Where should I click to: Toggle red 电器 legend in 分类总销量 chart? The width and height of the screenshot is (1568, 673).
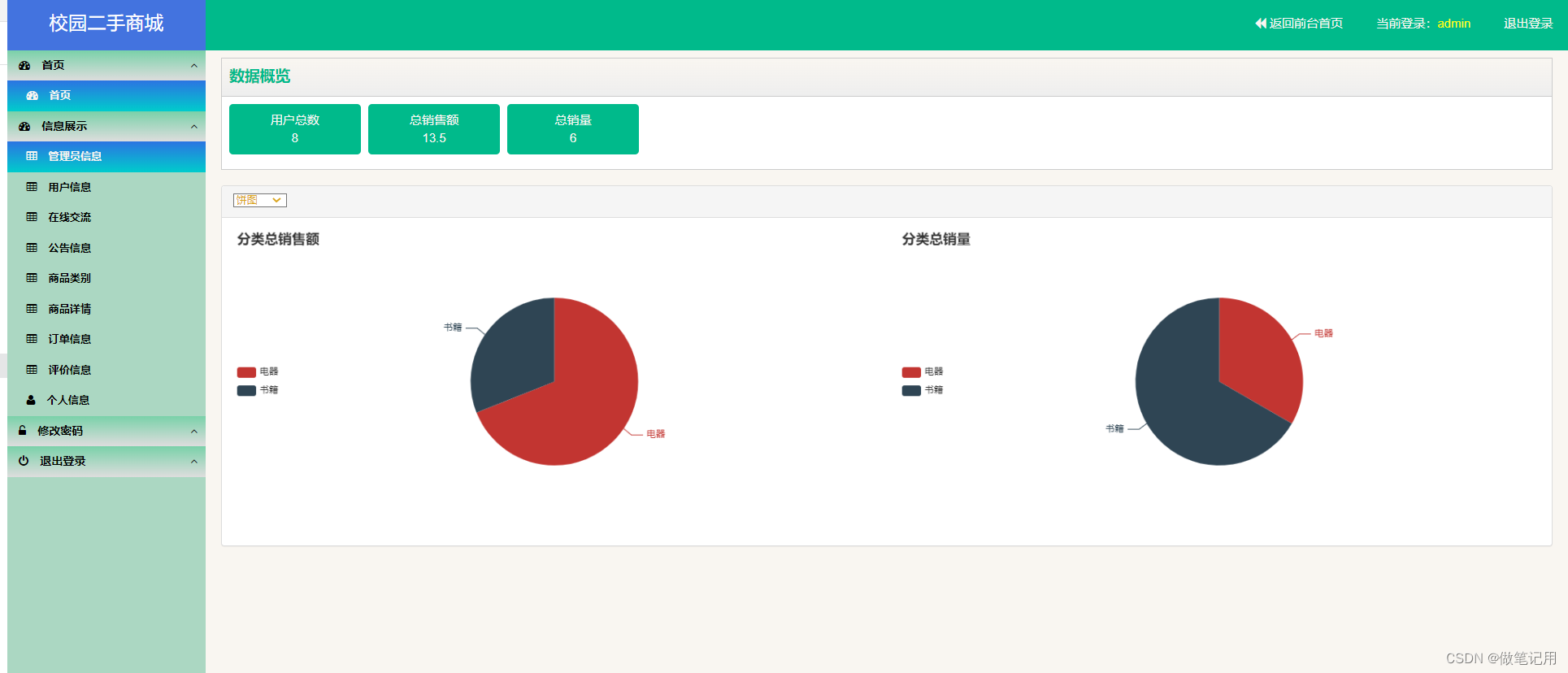click(x=923, y=371)
